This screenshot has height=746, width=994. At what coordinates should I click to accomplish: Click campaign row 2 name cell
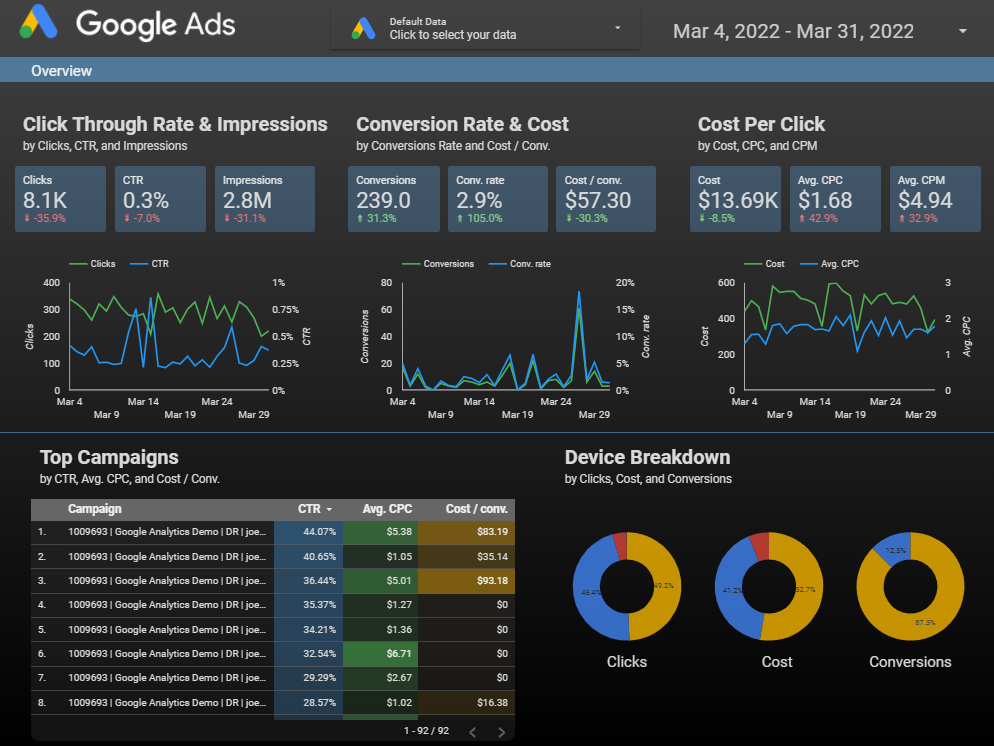tap(167, 556)
